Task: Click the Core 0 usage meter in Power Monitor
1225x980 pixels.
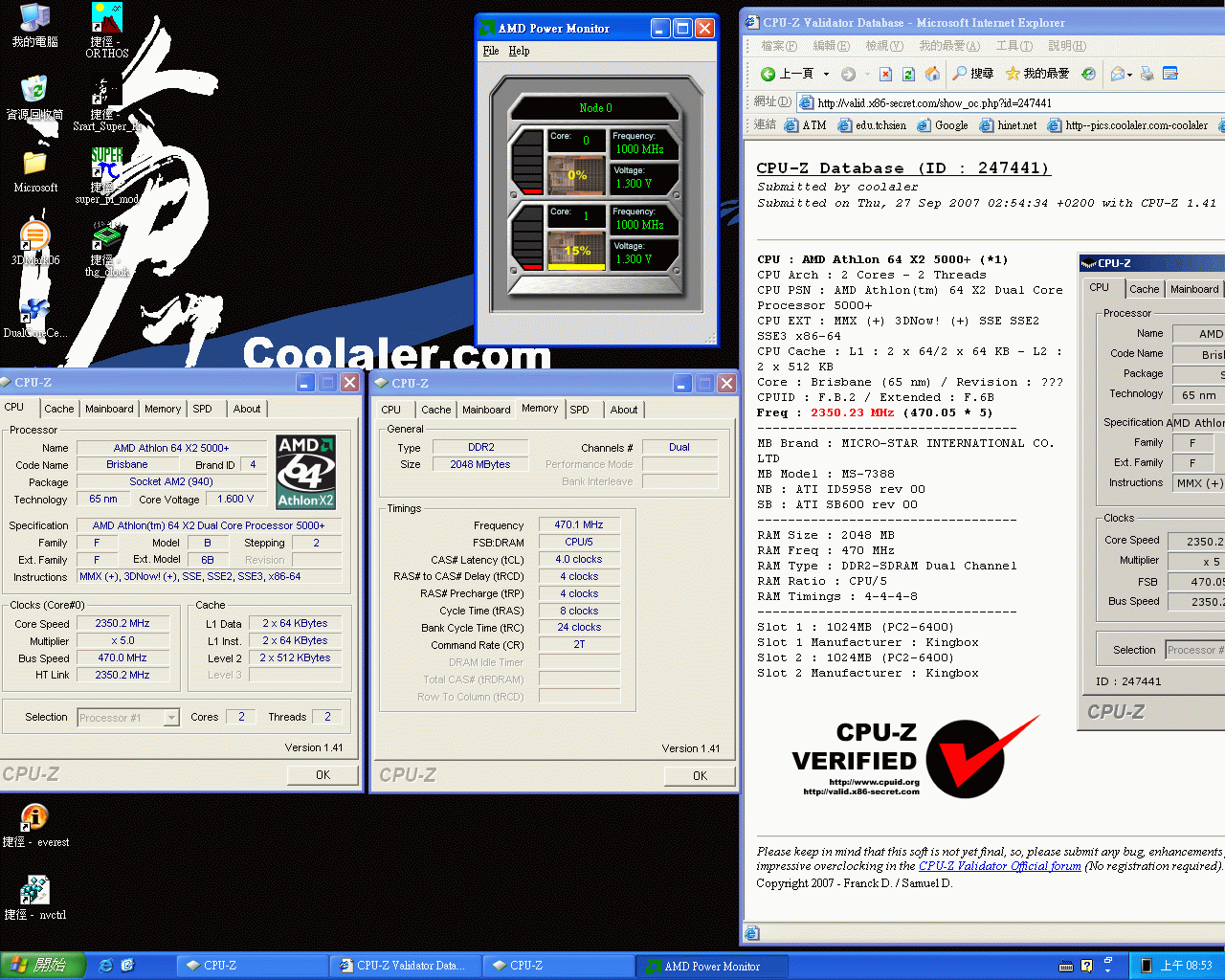Action: pos(577,174)
